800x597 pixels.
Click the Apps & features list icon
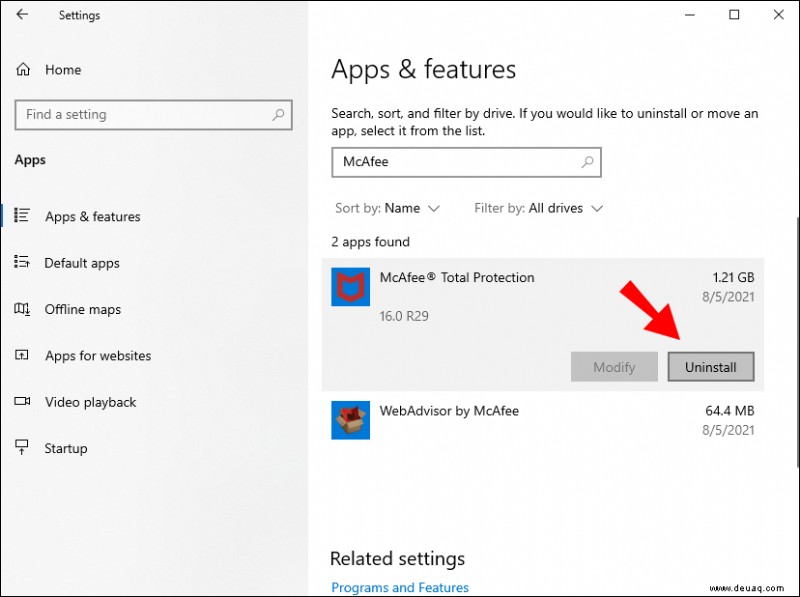(22, 215)
